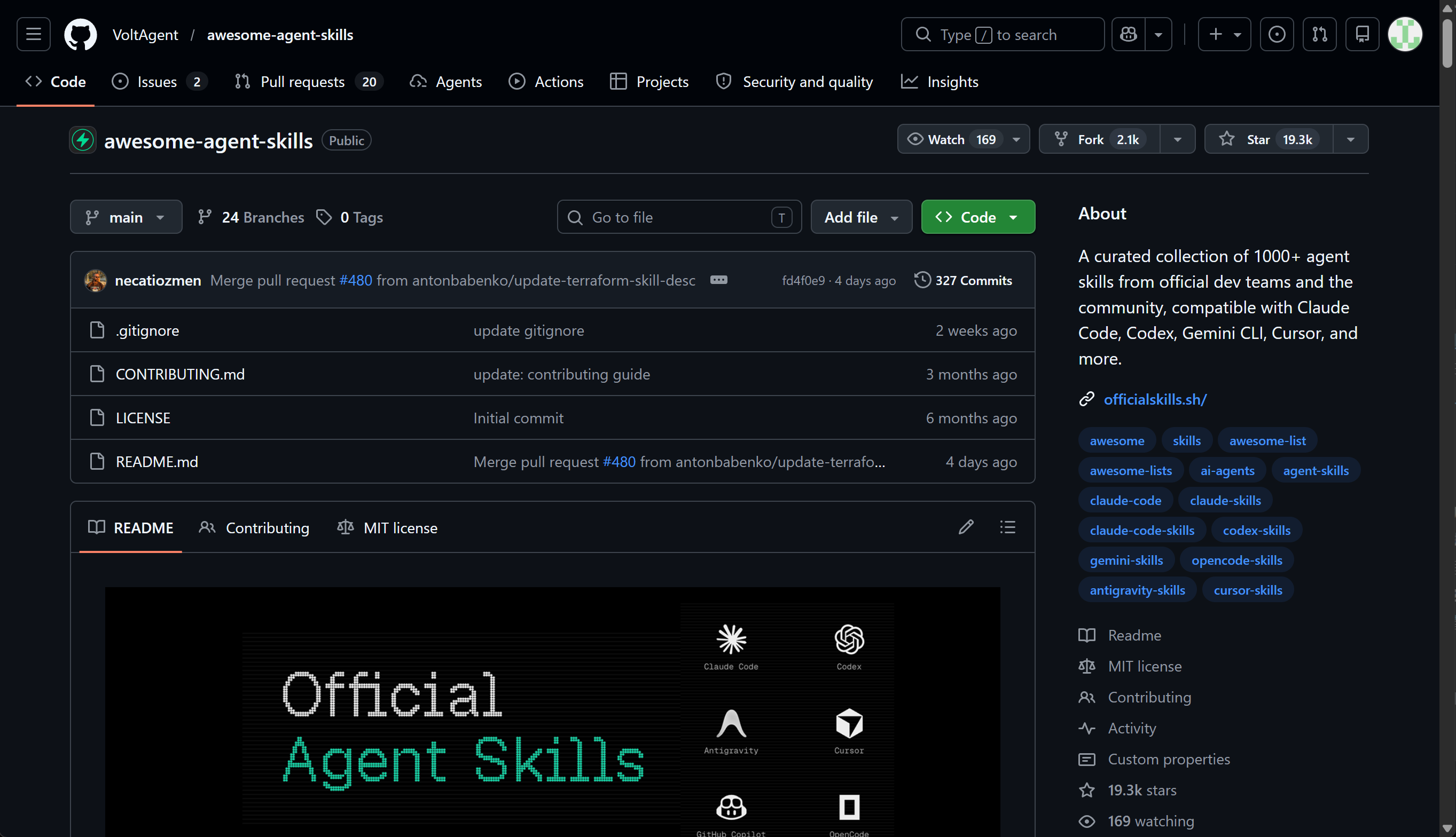
Task: Expand the Watch notification options arrow
Action: coord(1016,139)
